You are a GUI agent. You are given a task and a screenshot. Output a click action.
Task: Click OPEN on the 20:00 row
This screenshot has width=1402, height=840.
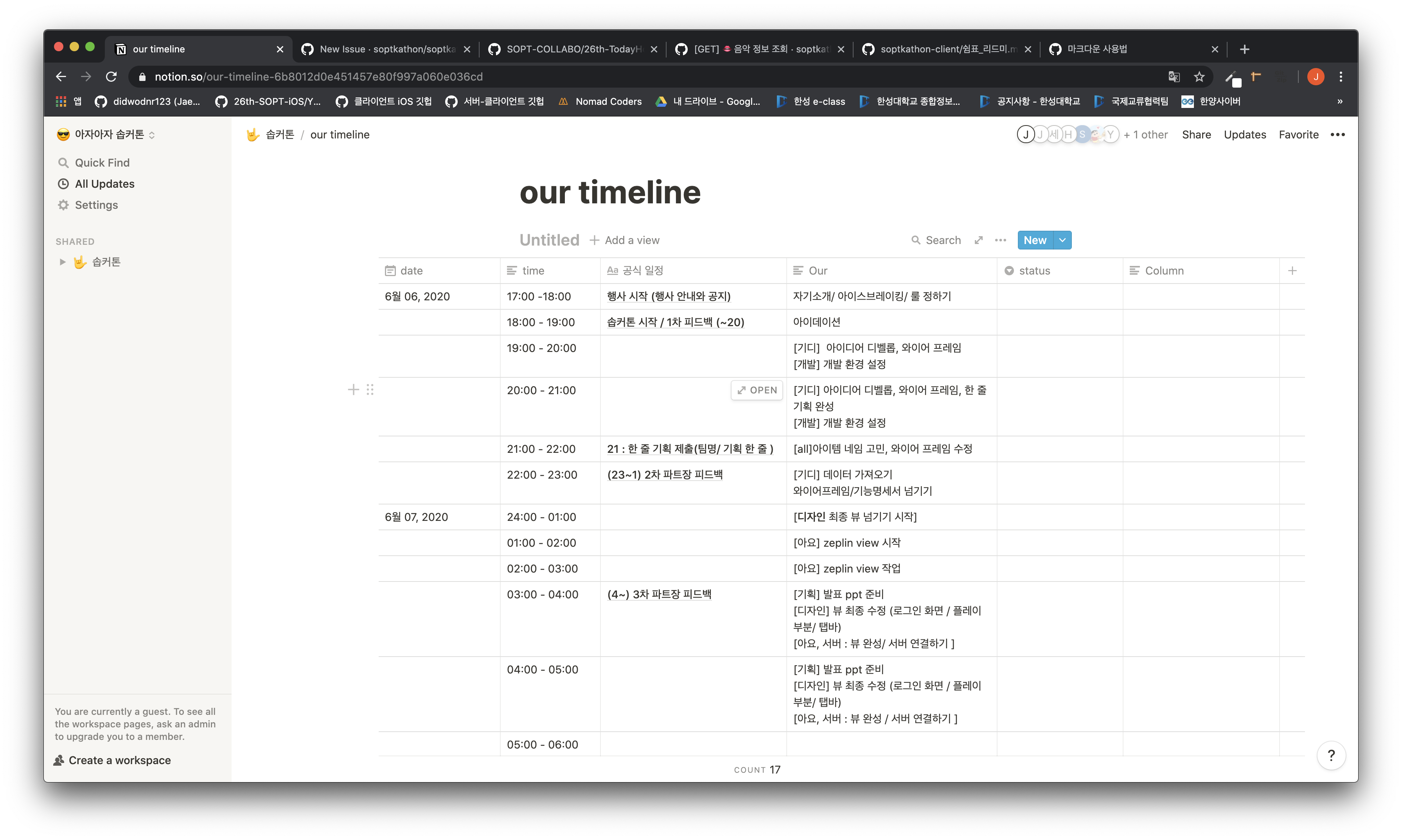pyautogui.click(x=757, y=390)
